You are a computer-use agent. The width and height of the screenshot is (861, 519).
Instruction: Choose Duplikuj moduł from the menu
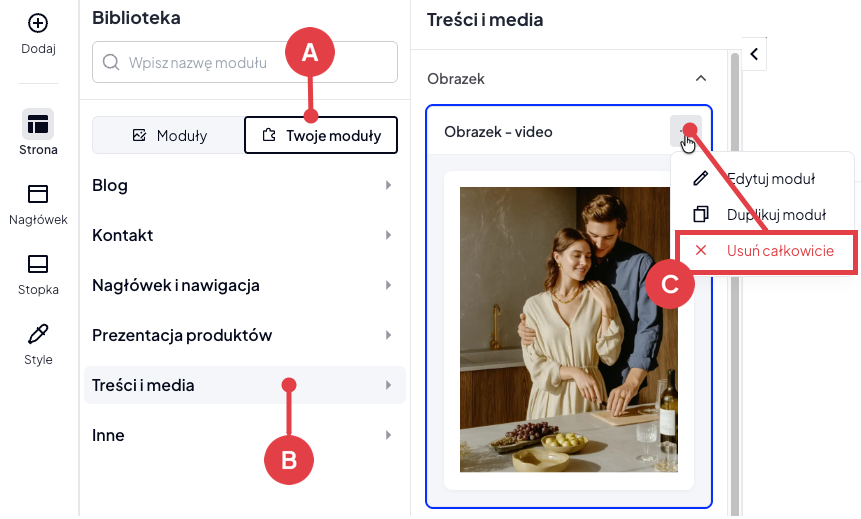(762, 214)
